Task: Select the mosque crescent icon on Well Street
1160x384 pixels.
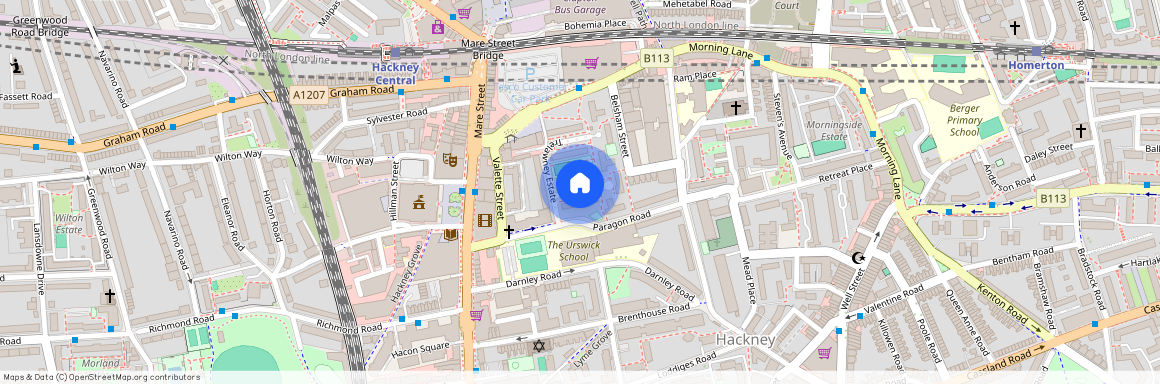Action: point(858,258)
